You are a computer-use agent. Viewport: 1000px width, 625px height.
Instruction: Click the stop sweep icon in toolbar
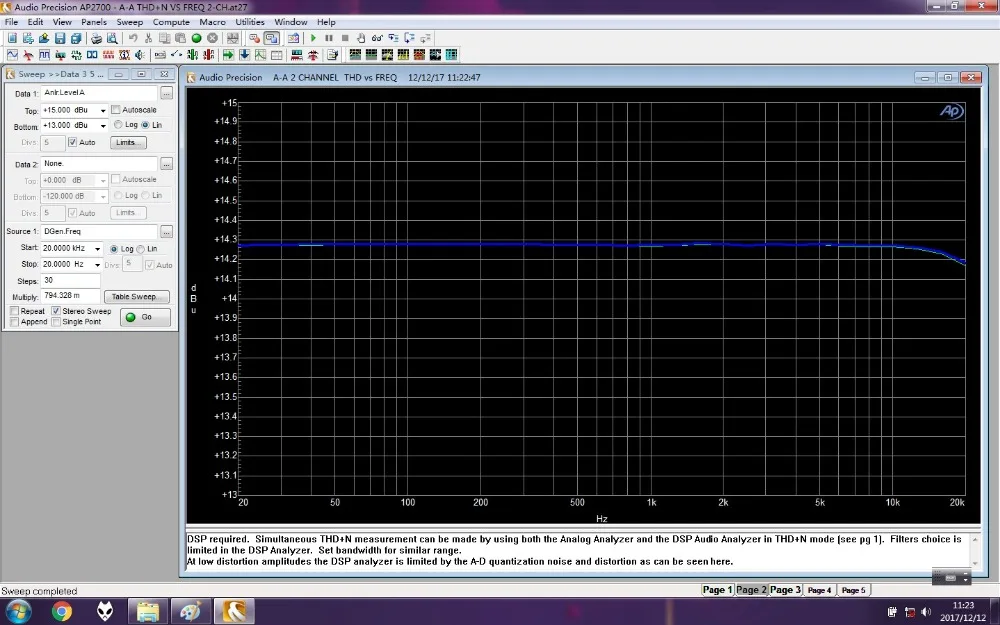click(345, 38)
